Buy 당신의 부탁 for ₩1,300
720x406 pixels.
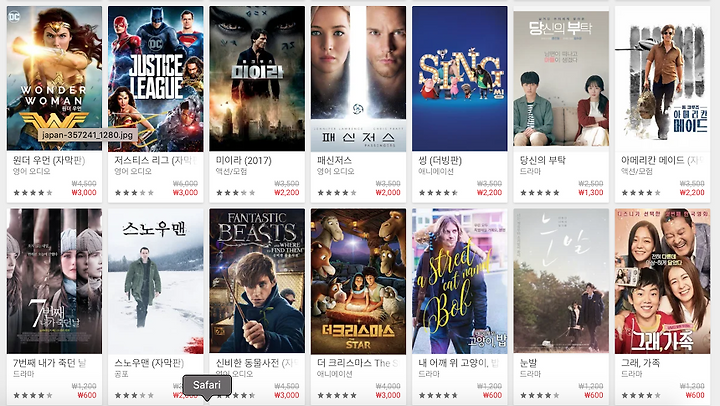(591, 192)
